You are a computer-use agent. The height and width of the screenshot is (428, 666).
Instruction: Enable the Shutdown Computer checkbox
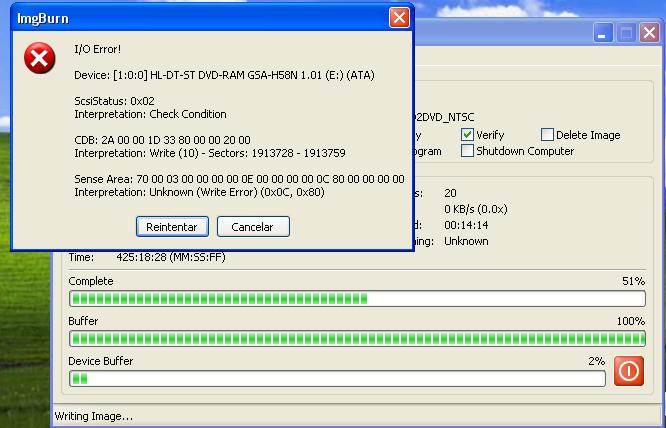coord(467,151)
